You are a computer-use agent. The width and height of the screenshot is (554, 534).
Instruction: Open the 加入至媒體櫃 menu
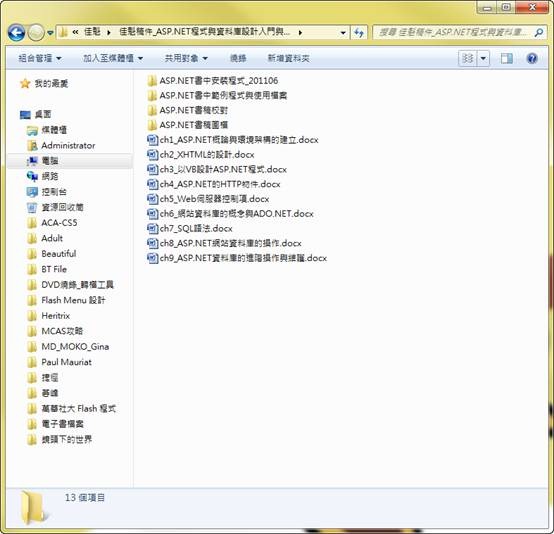[x=113, y=58]
